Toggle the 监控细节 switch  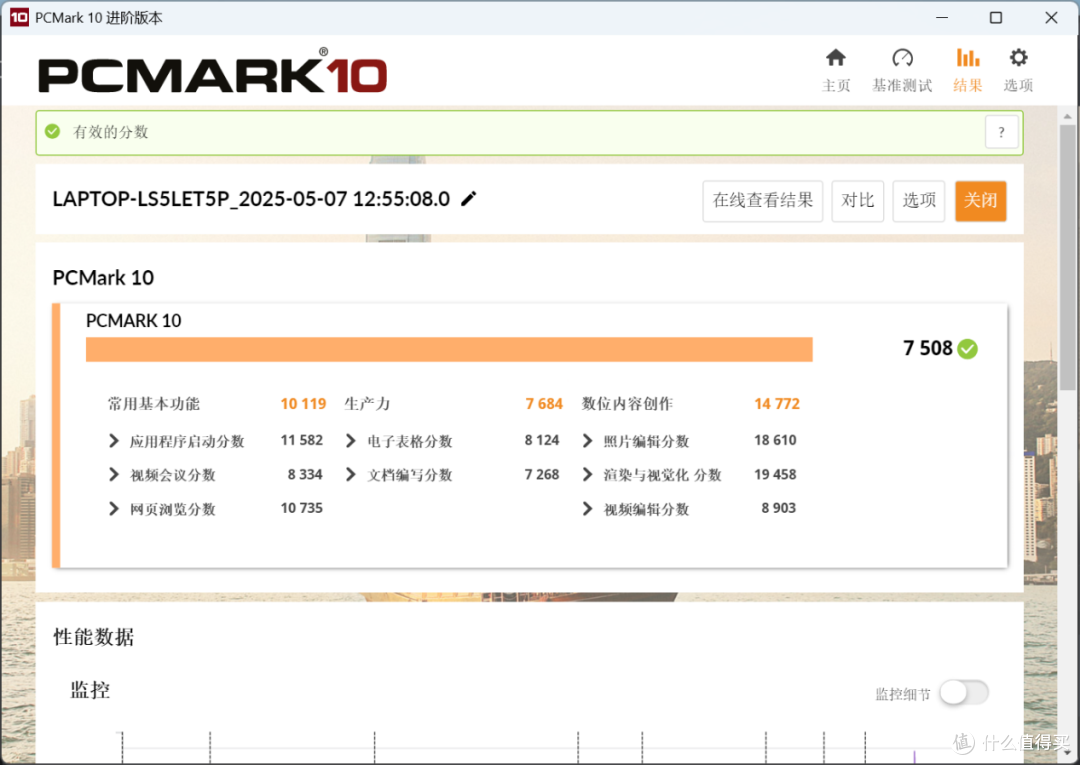tap(964, 692)
